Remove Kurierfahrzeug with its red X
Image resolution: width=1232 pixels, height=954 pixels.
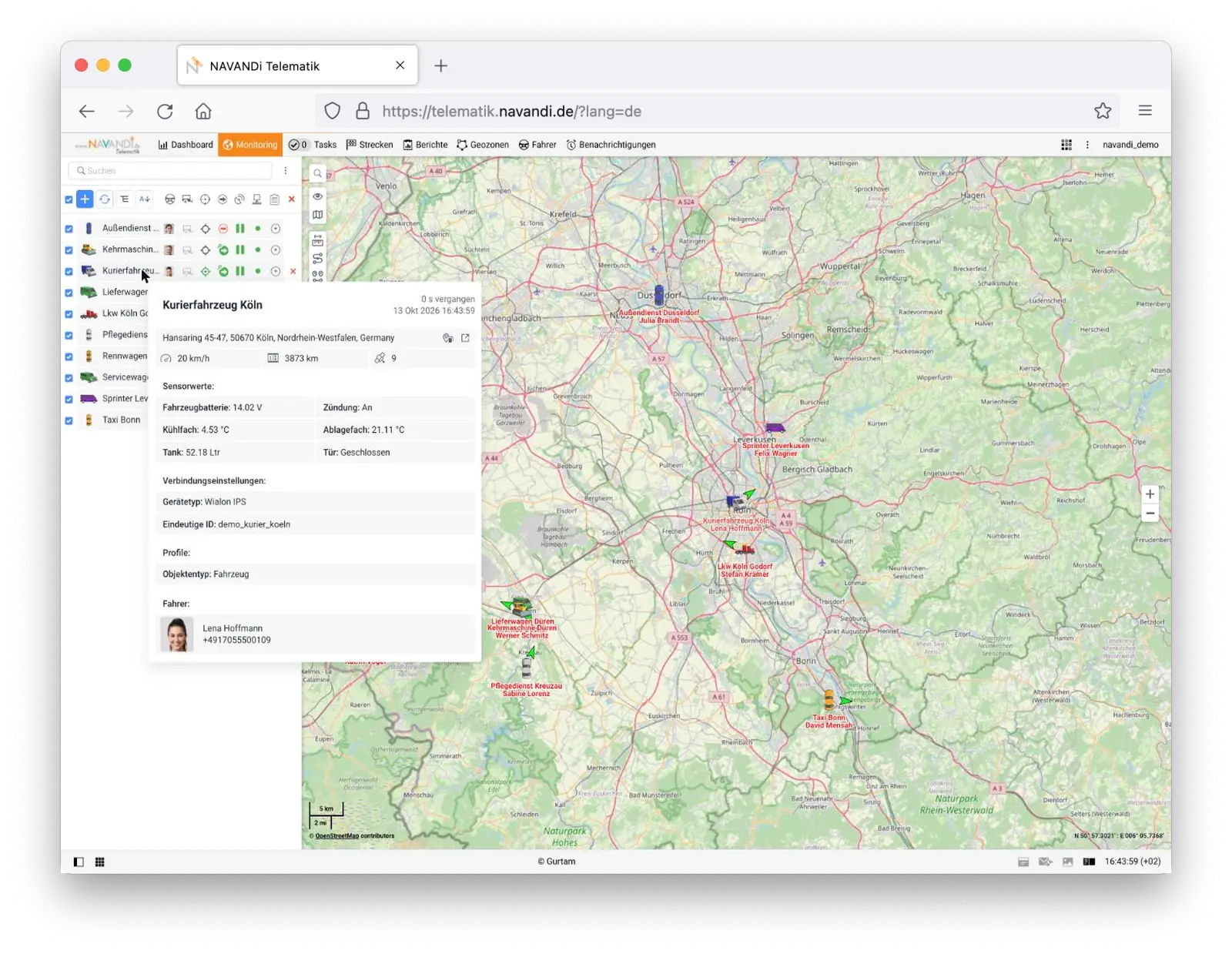click(x=293, y=271)
